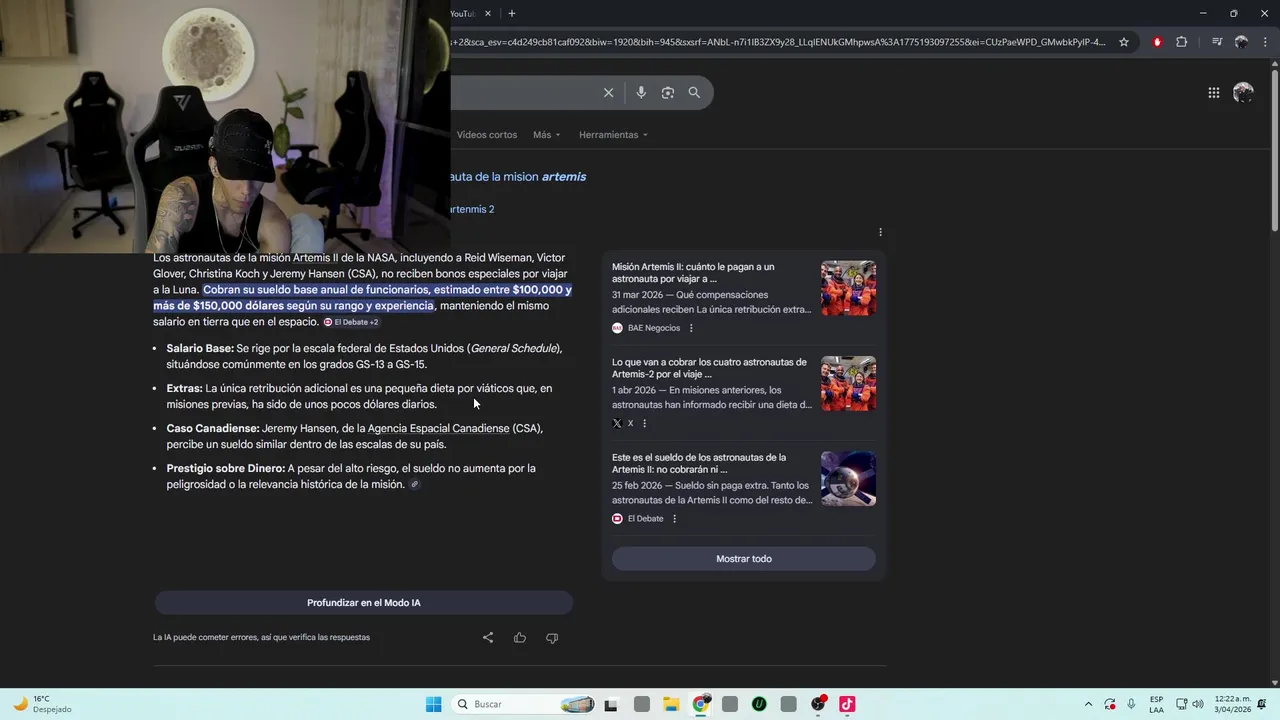Like the AI overview response
The width and height of the screenshot is (1280, 720).
tap(520, 637)
